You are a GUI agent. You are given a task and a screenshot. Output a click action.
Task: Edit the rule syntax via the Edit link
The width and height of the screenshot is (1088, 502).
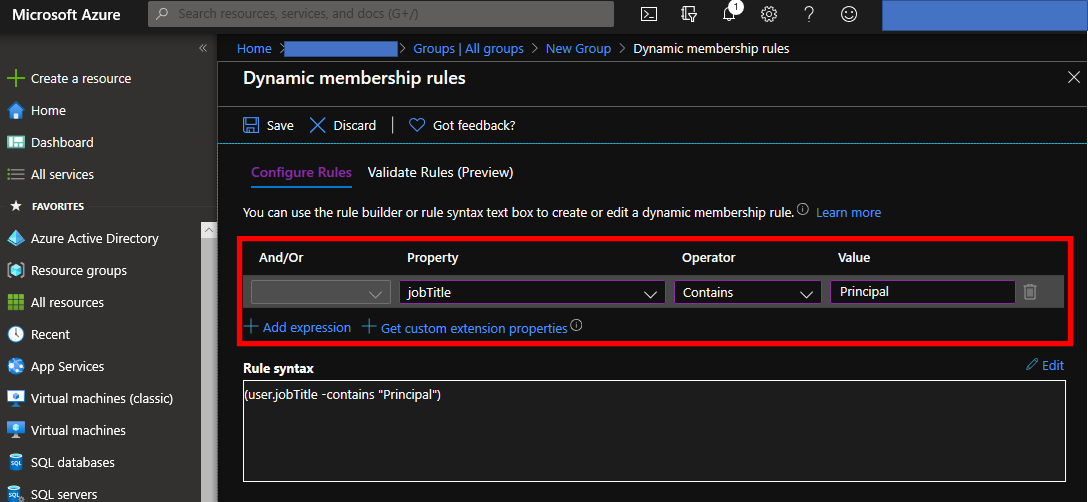(1045, 365)
